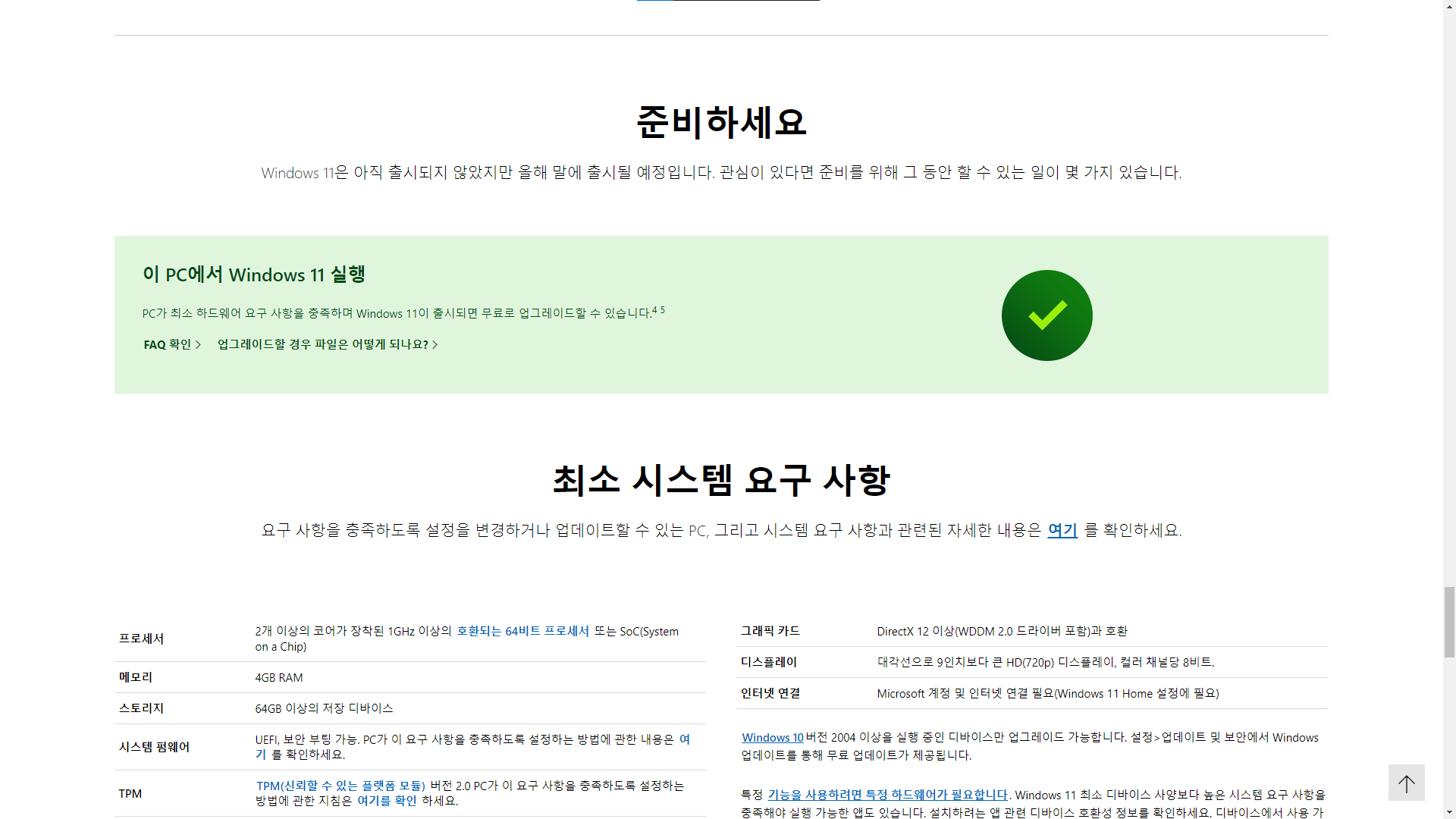Open the Windows 10 link
Image resolution: width=1456 pixels, height=819 pixels.
[x=772, y=738]
